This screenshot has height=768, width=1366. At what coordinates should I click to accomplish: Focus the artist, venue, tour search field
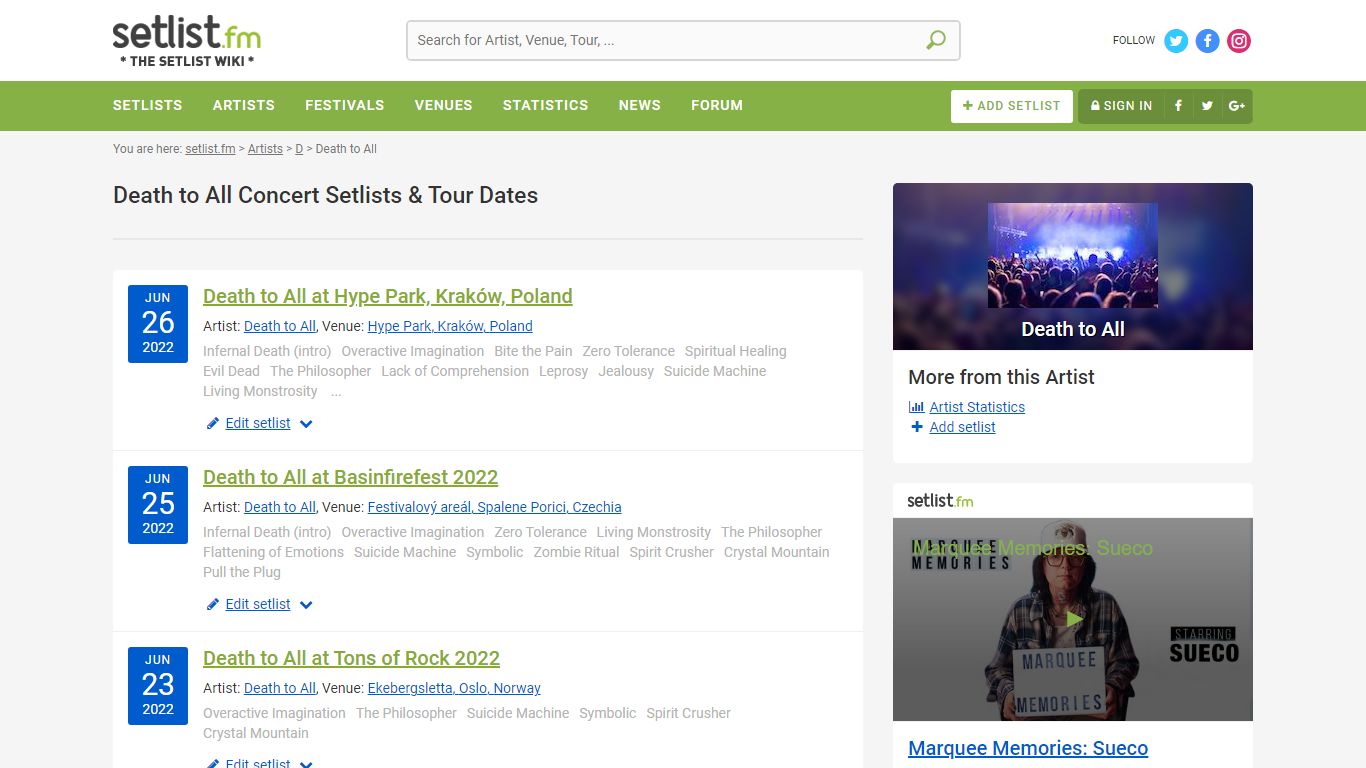(x=683, y=40)
